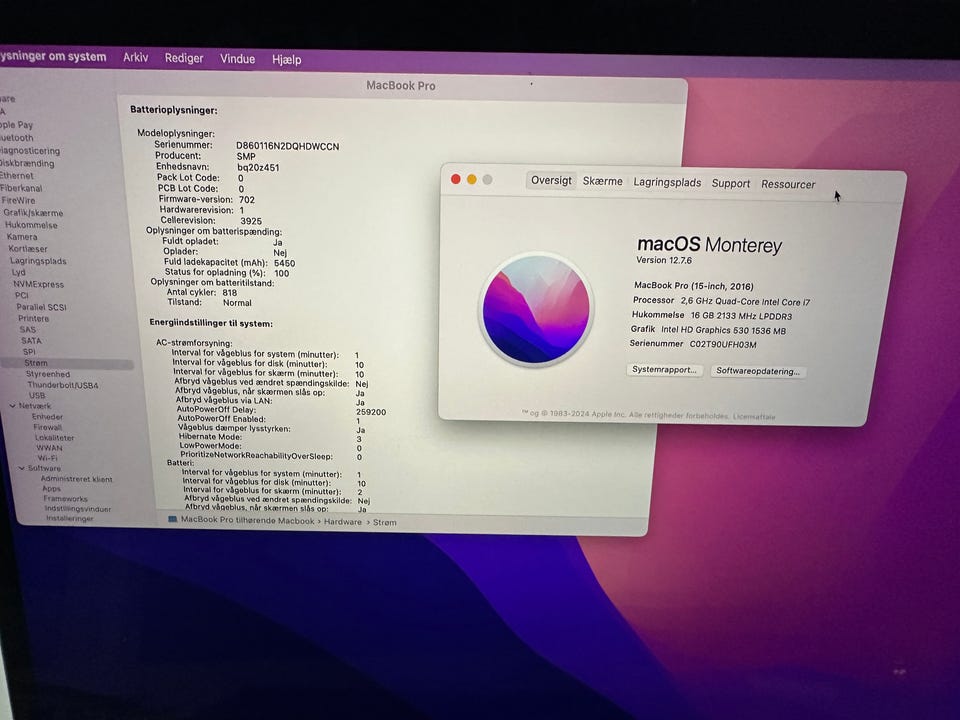The width and height of the screenshot is (960, 720).
Task: Switch to the Ressourcer tab
Action: [x=788, y=184]
